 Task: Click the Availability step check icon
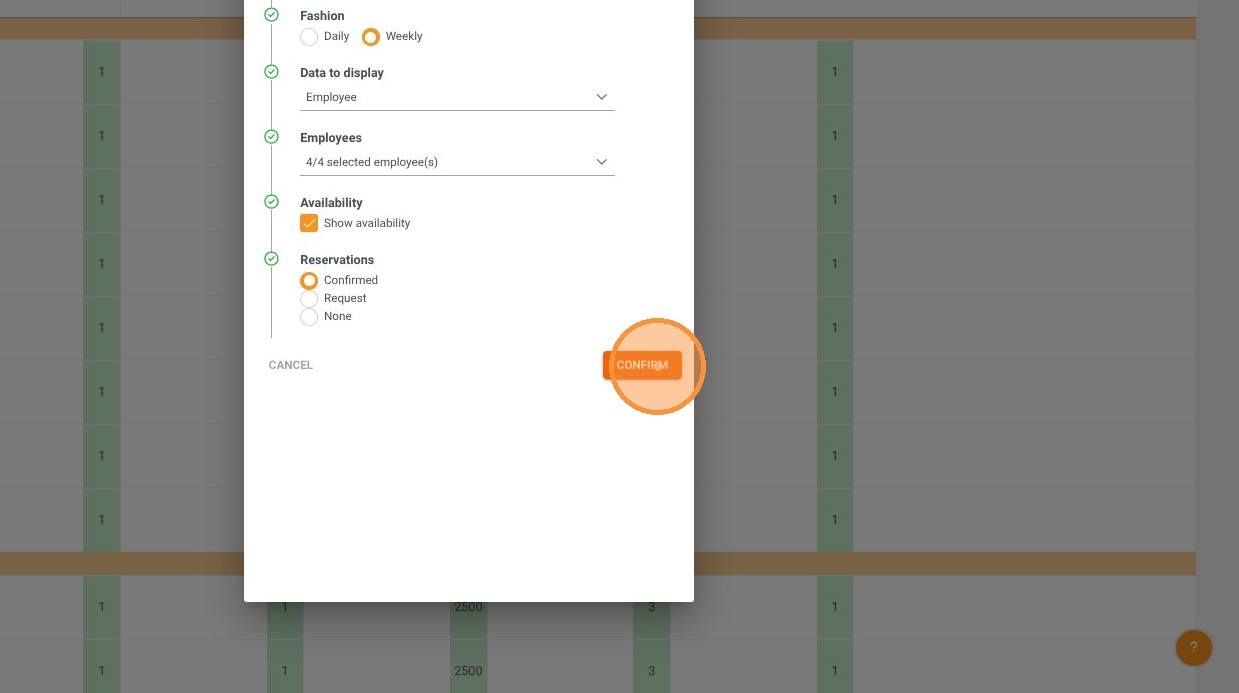[271, 202]
